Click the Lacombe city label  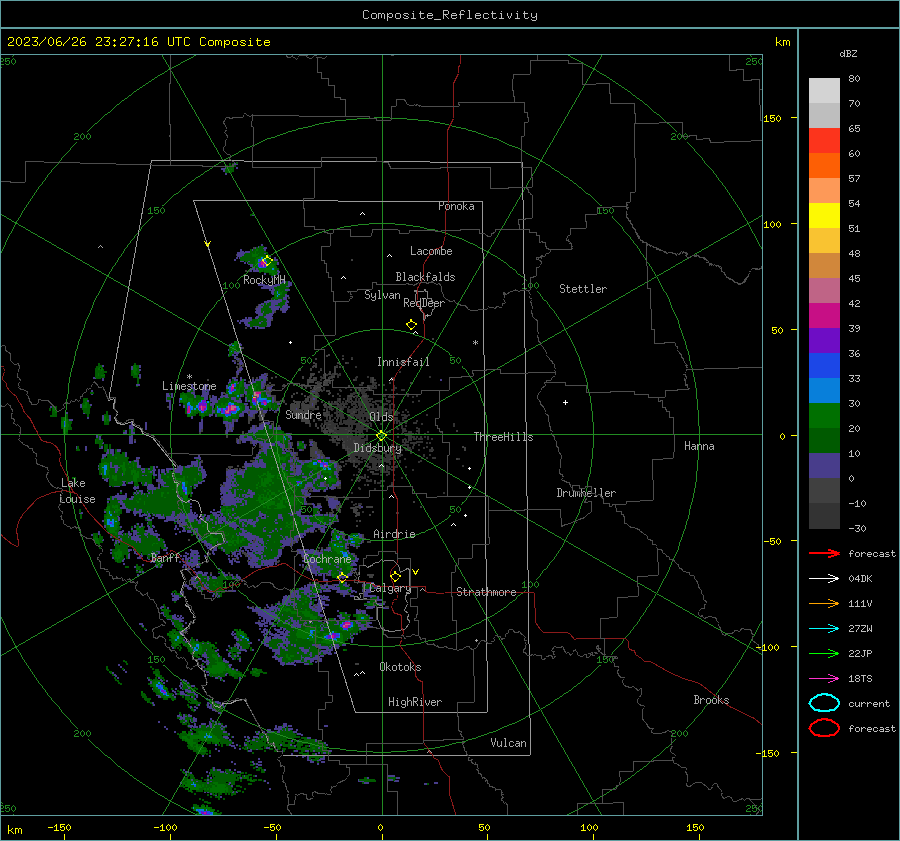click(x=431, y=251)
